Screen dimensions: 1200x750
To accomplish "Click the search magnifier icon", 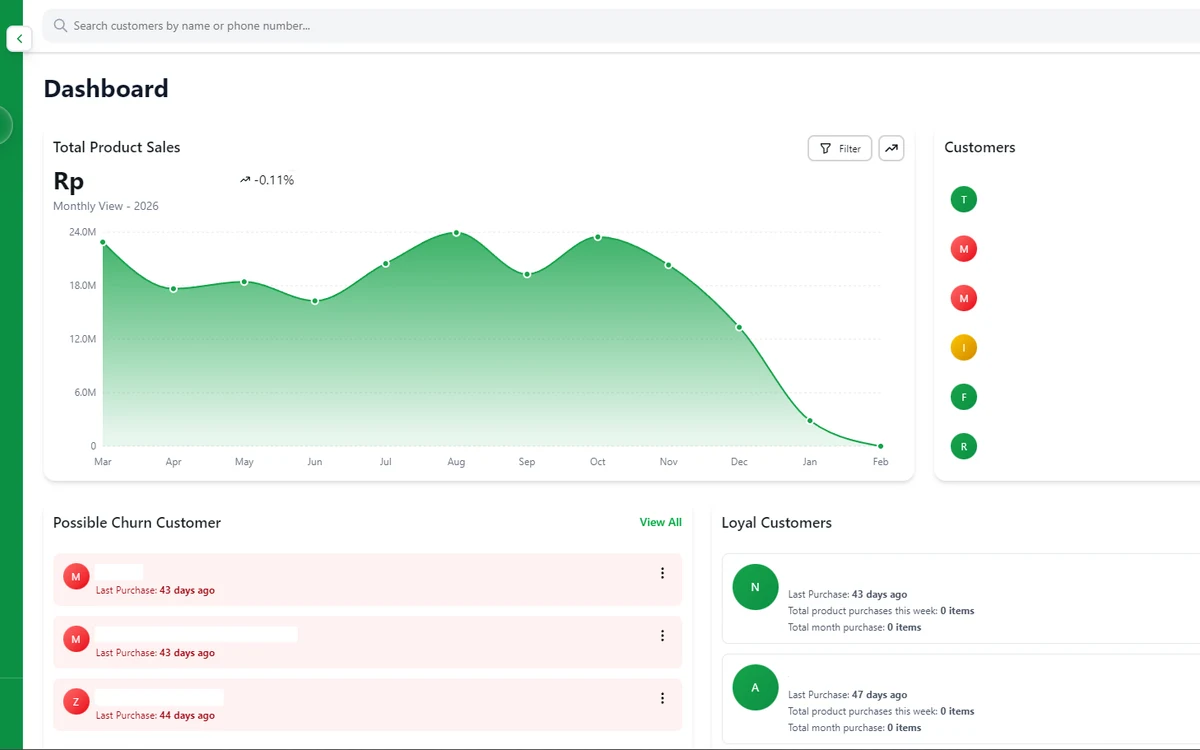I will coord(61,26).
